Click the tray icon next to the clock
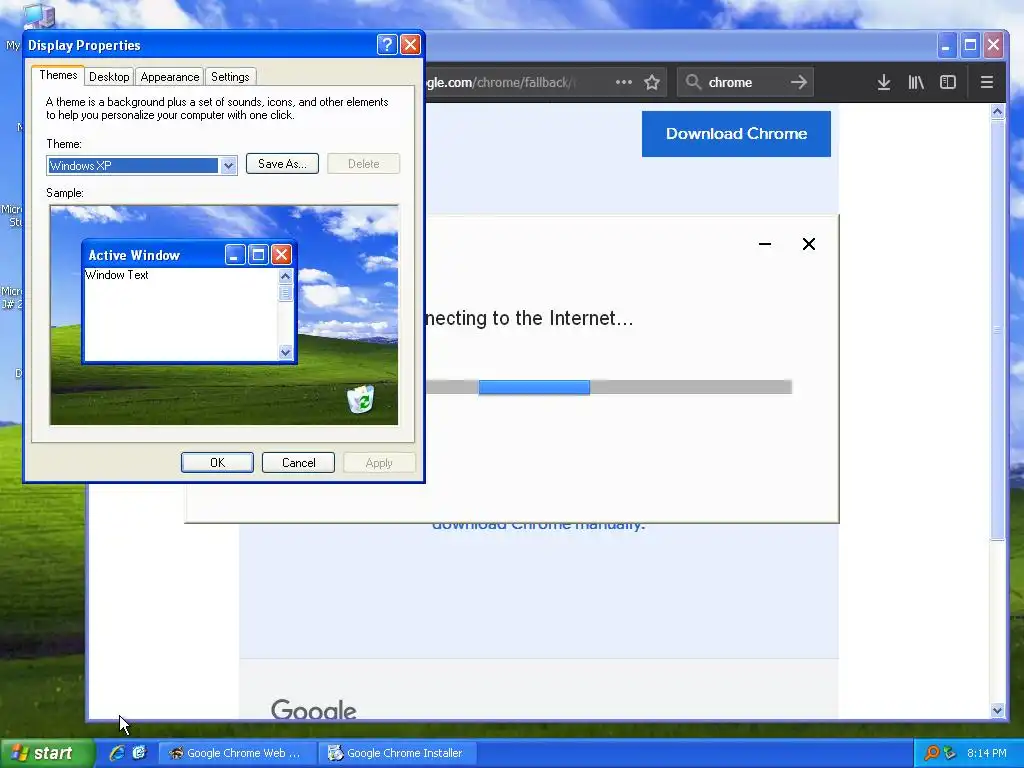Viewport: 1024px width, 768px height. tap(950, 753)
